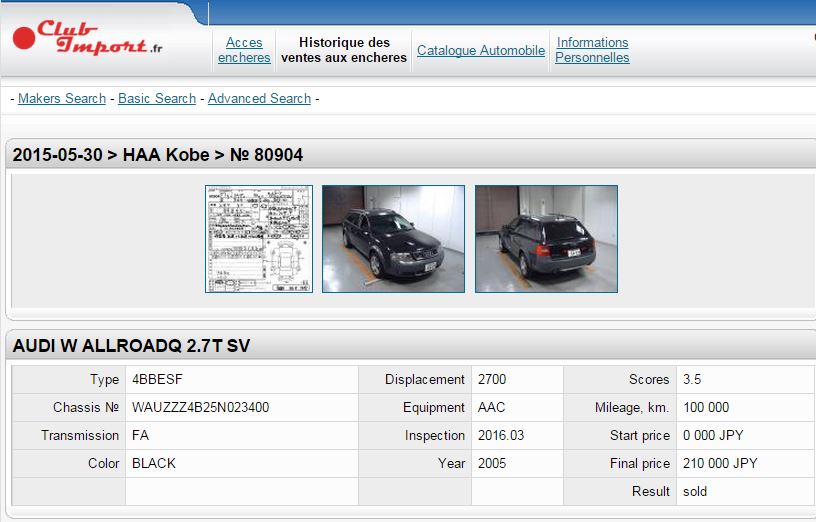Enlarge the rear view car photo
The height and width of the screenshot is (522, 816).
(x=546, y=239)
